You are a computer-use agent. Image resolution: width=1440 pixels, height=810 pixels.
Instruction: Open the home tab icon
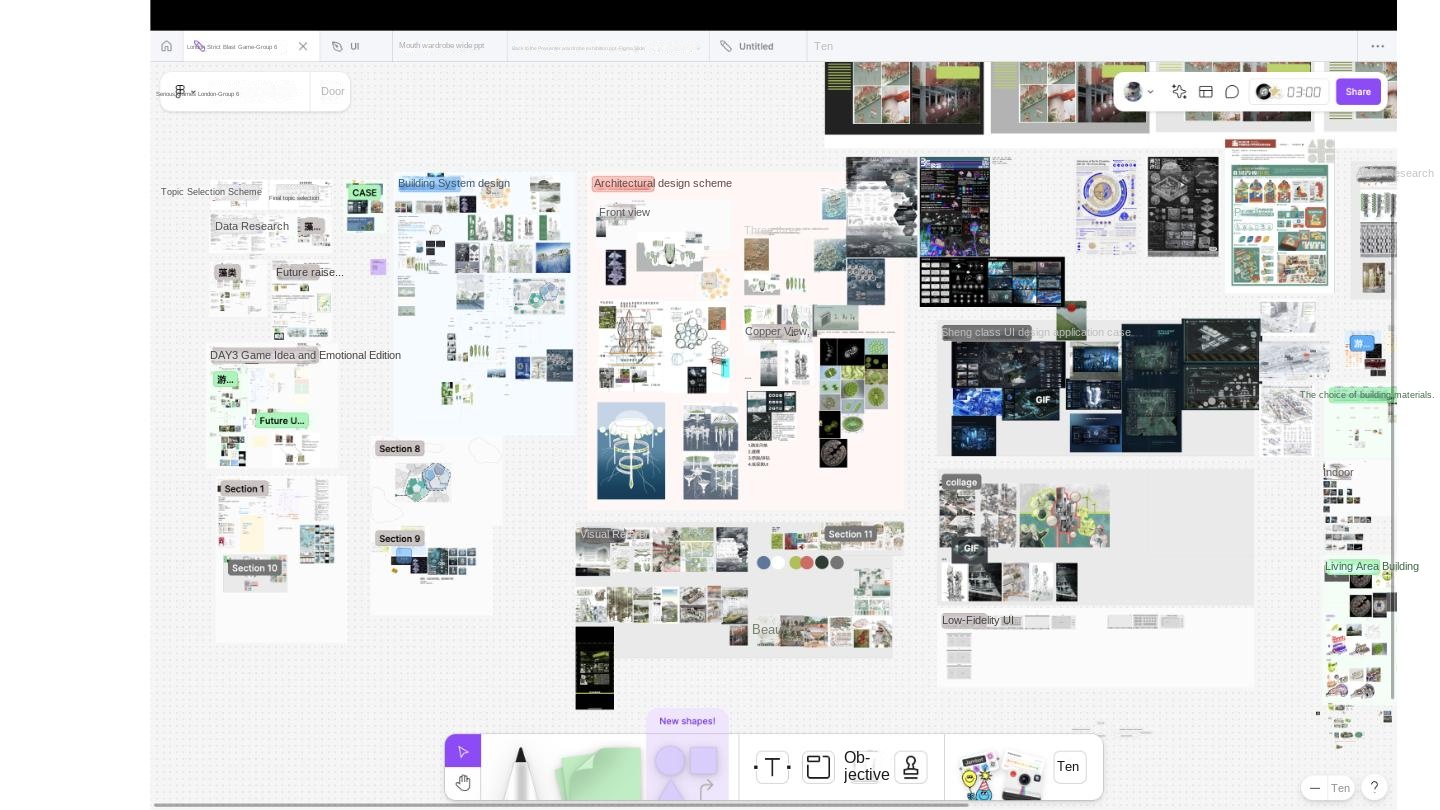(166, 46)
